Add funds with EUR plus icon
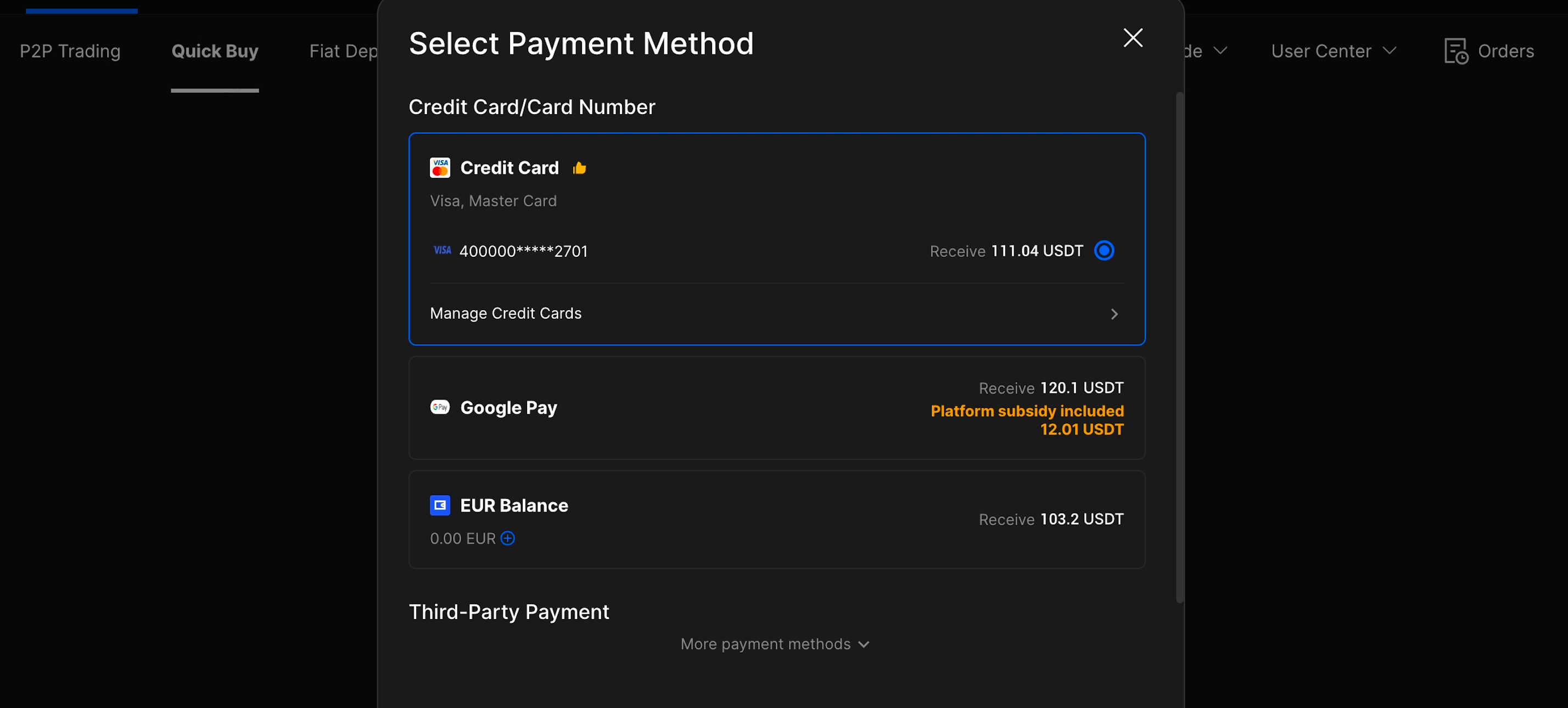 [x=508, y=538]
